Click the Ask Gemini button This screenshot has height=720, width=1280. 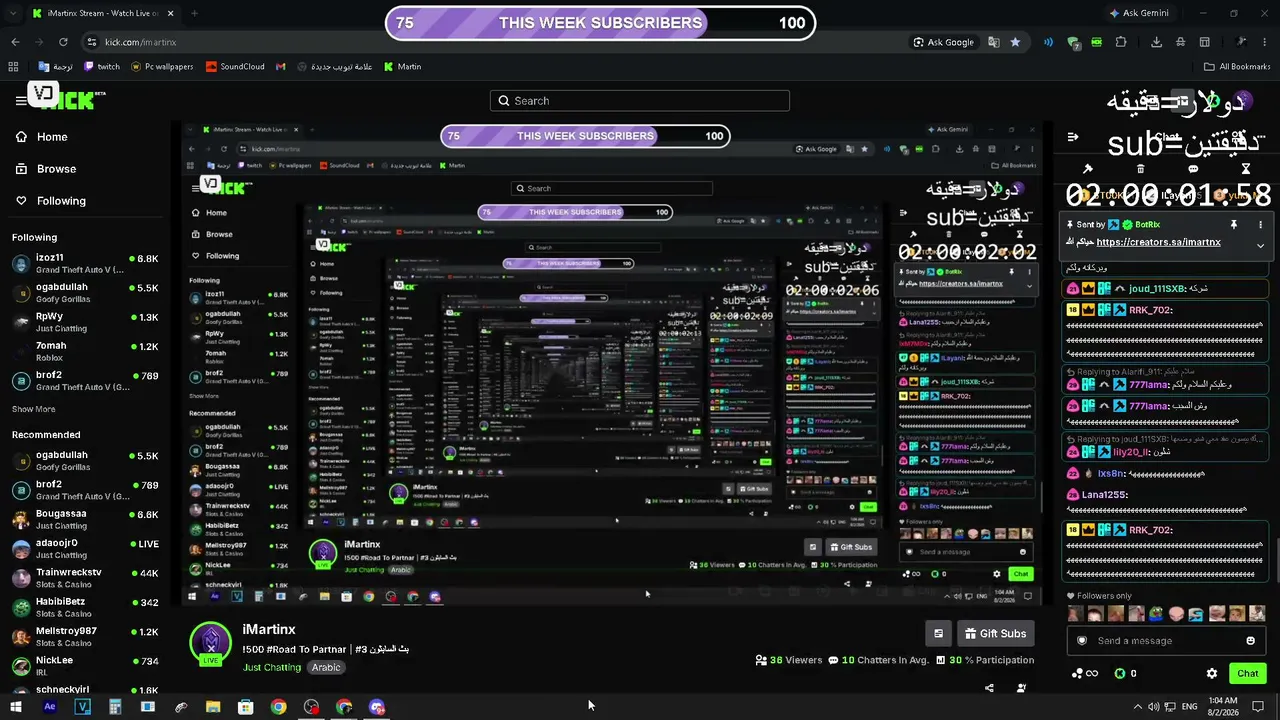1139,13
